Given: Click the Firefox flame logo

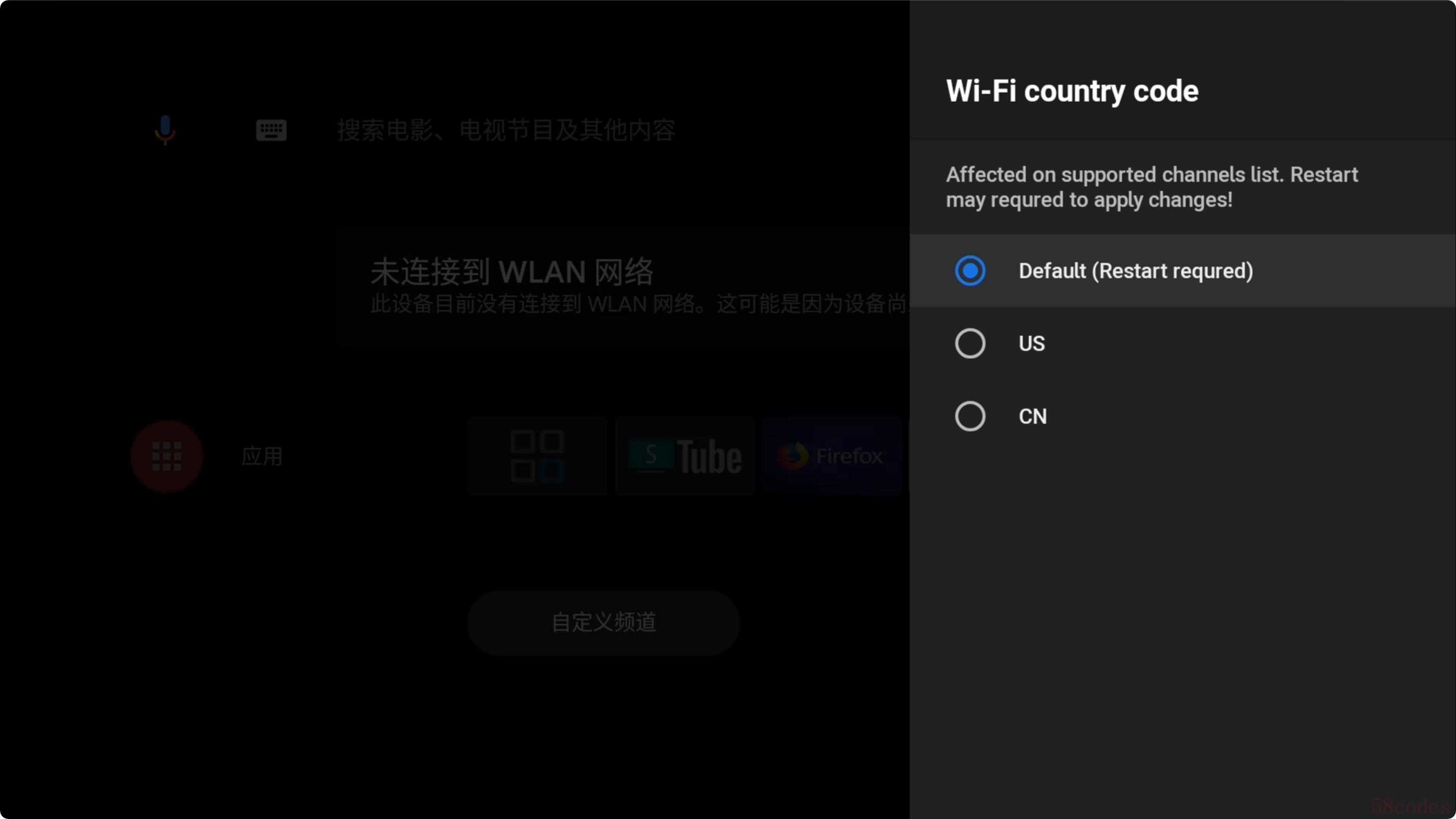Looking at the screenshot, I should pos(793,457).
